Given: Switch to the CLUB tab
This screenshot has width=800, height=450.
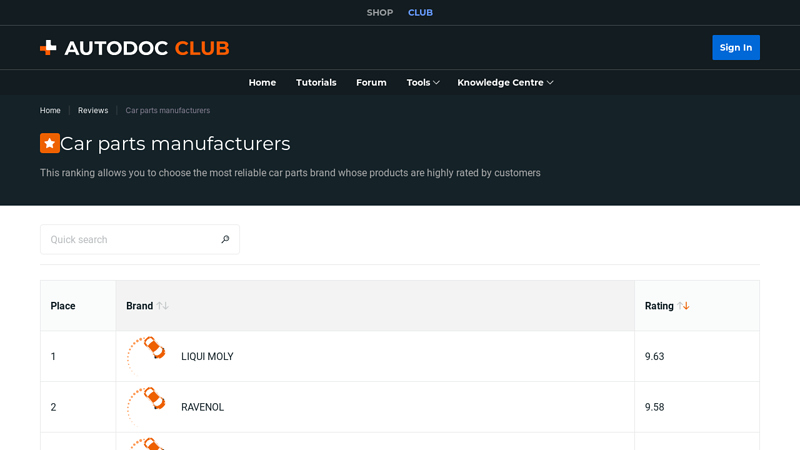Looking at the screenshot, I should 420,13.
